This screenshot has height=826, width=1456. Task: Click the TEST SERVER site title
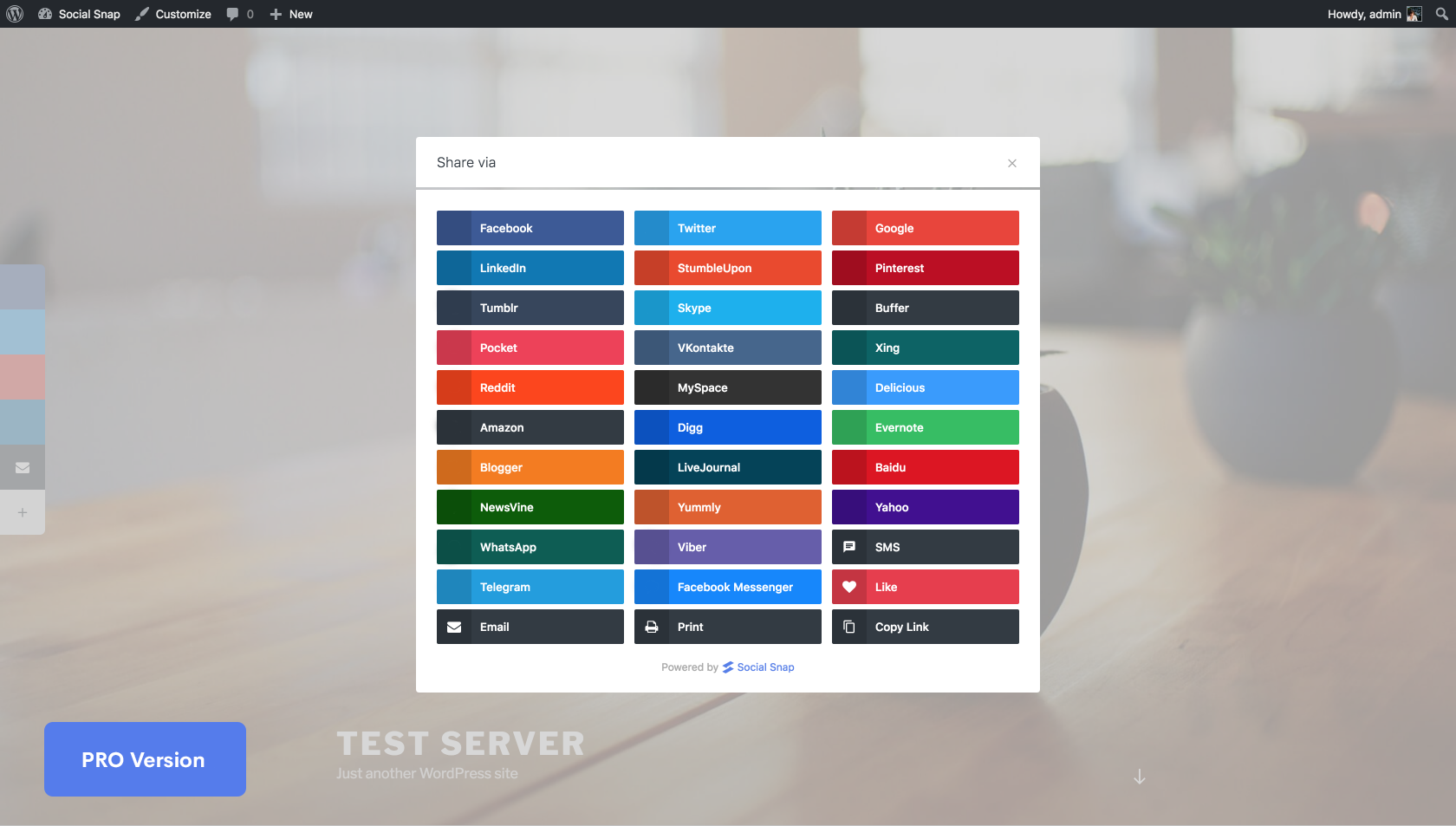coord(460,744)
